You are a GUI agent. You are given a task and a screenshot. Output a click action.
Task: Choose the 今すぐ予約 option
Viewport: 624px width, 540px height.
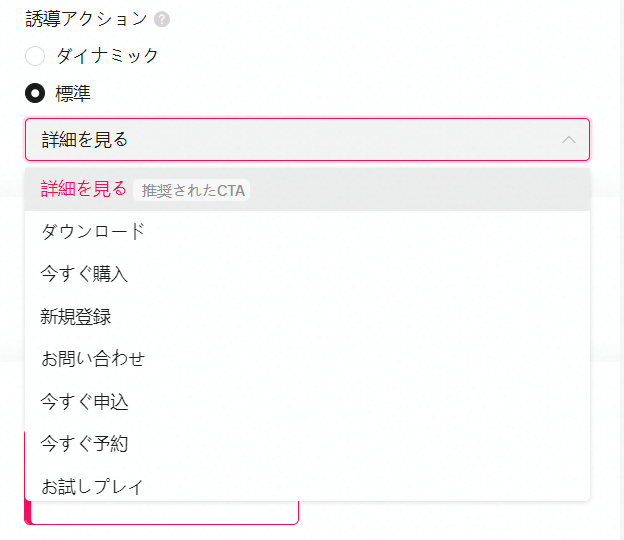pyautogui.click(x=84, y=444)
